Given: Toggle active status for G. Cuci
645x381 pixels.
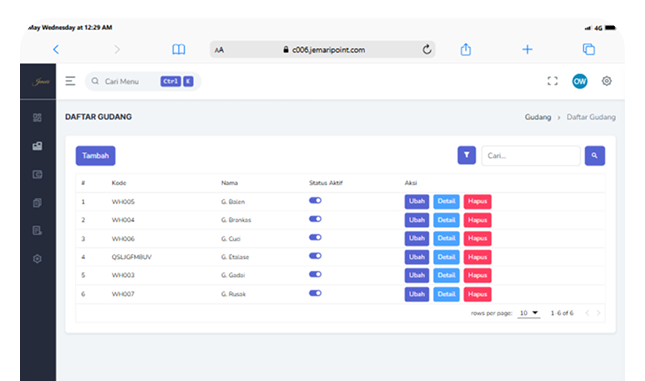Looking at the screenshot, I should (x=315, y=237).
